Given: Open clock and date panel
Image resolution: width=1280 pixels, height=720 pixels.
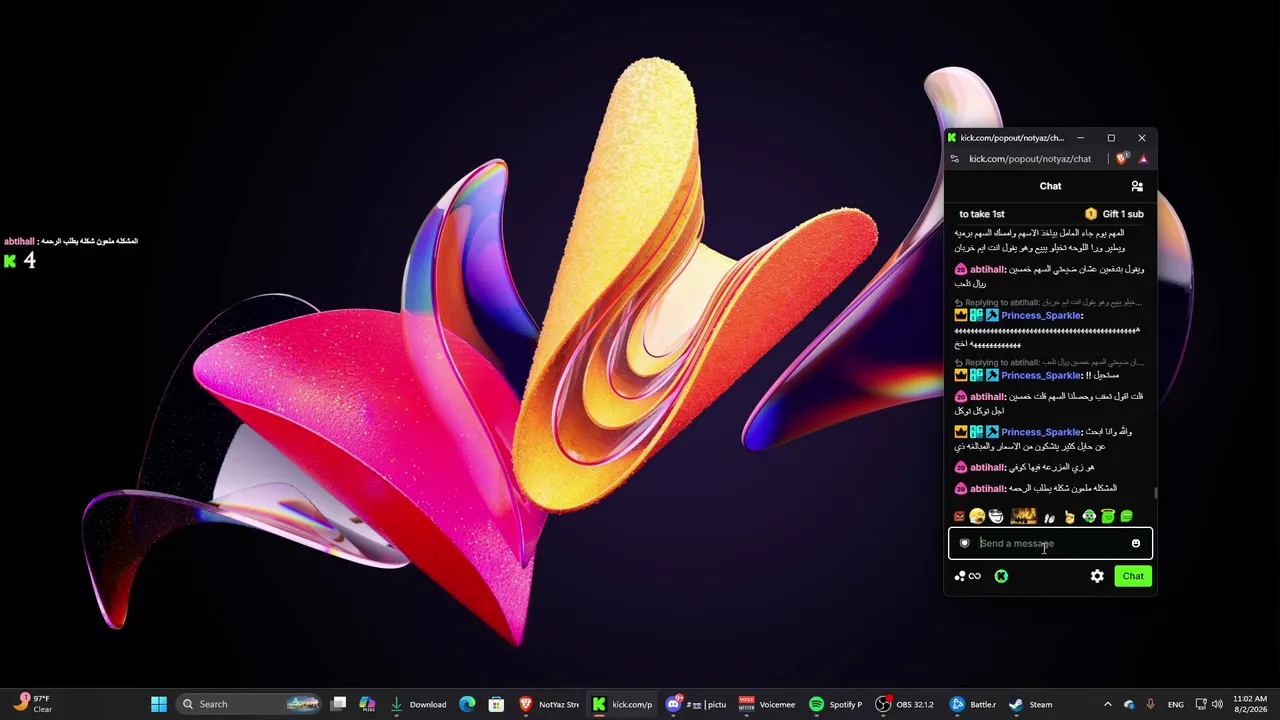Looking at the screenshot, I should click(x=1250, y=704).
